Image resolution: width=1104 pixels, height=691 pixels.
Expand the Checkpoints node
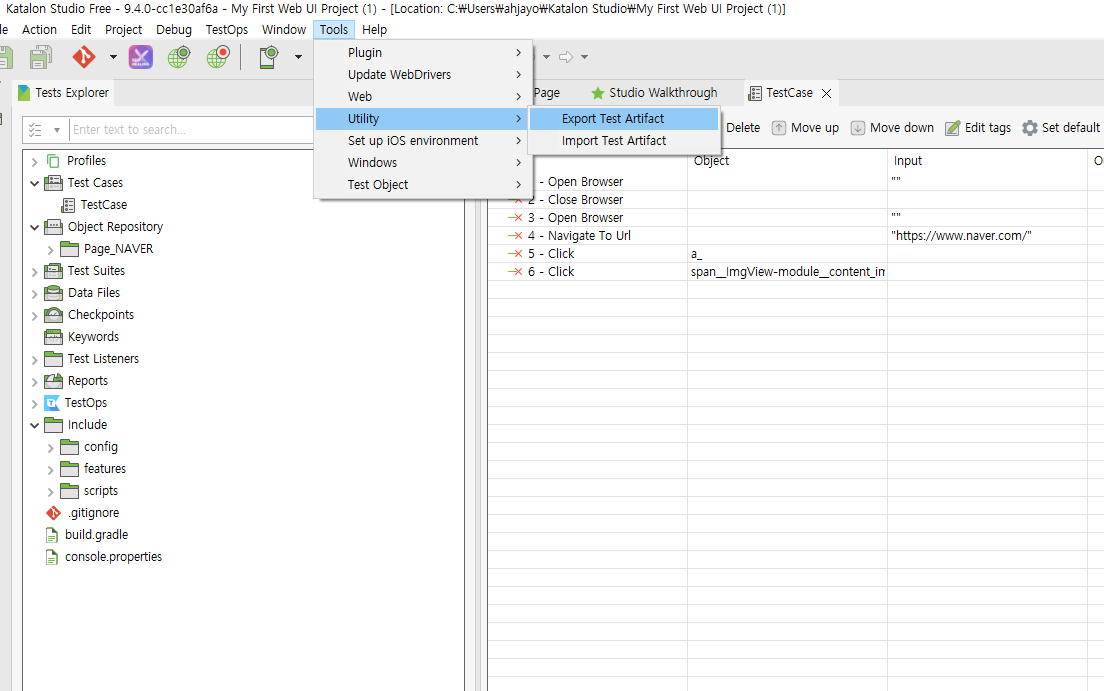[34, 316]
